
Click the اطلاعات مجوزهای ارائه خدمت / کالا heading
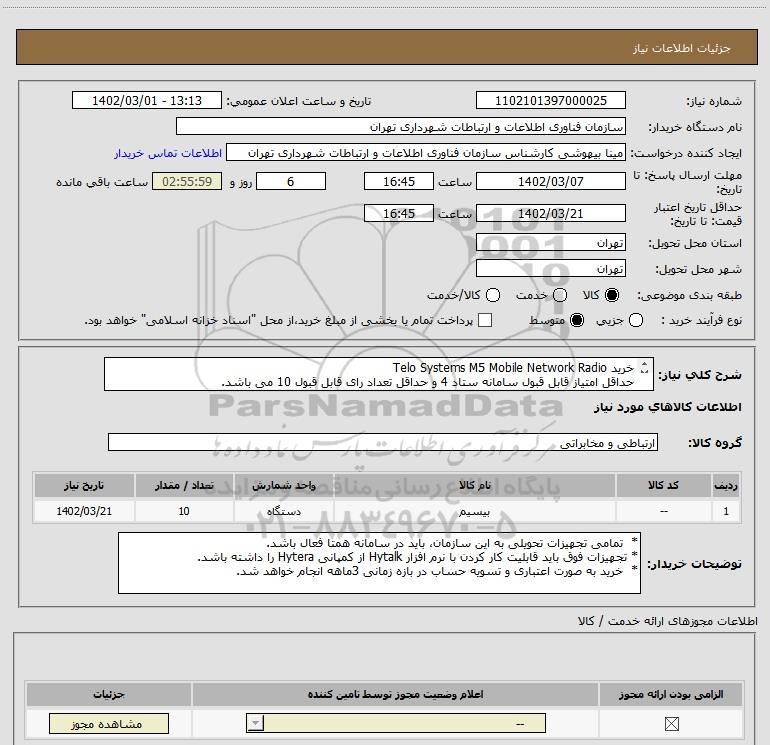[668, 621]
